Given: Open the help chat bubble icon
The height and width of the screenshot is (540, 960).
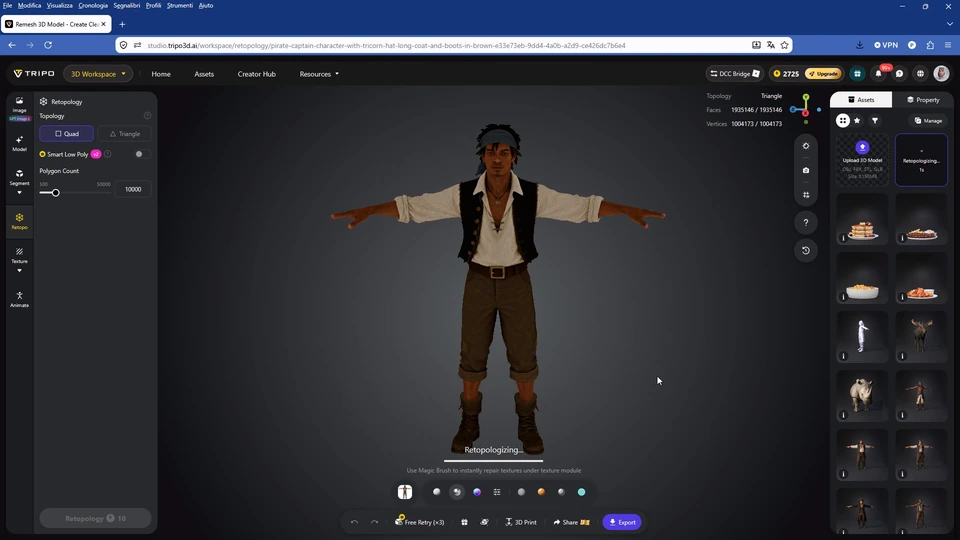Looking at the screenshot, I should tap(899, 73).
